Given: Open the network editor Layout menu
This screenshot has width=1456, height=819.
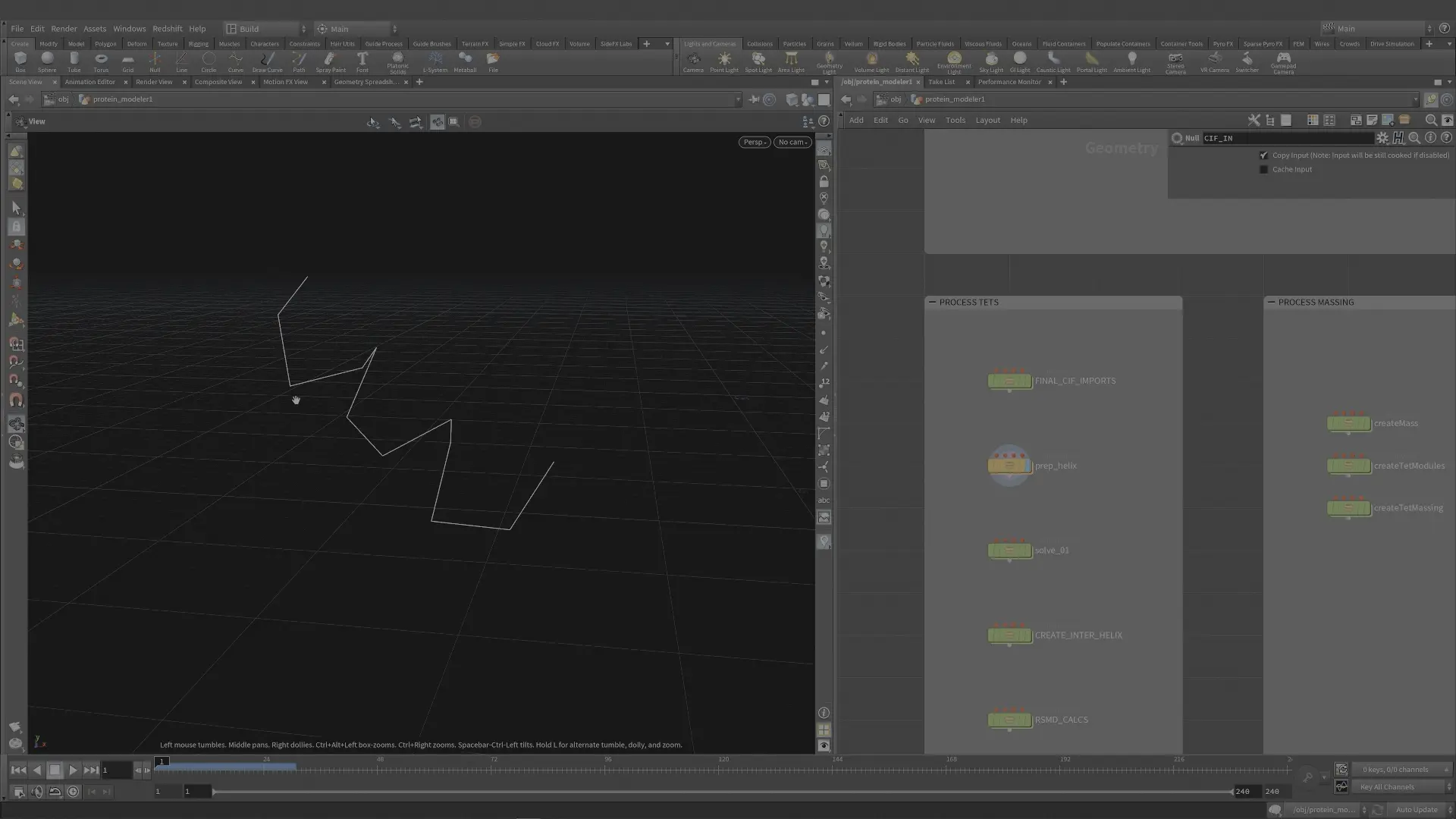Looking at the screenshot, I should pyautogui.click(x=987, y=121).
